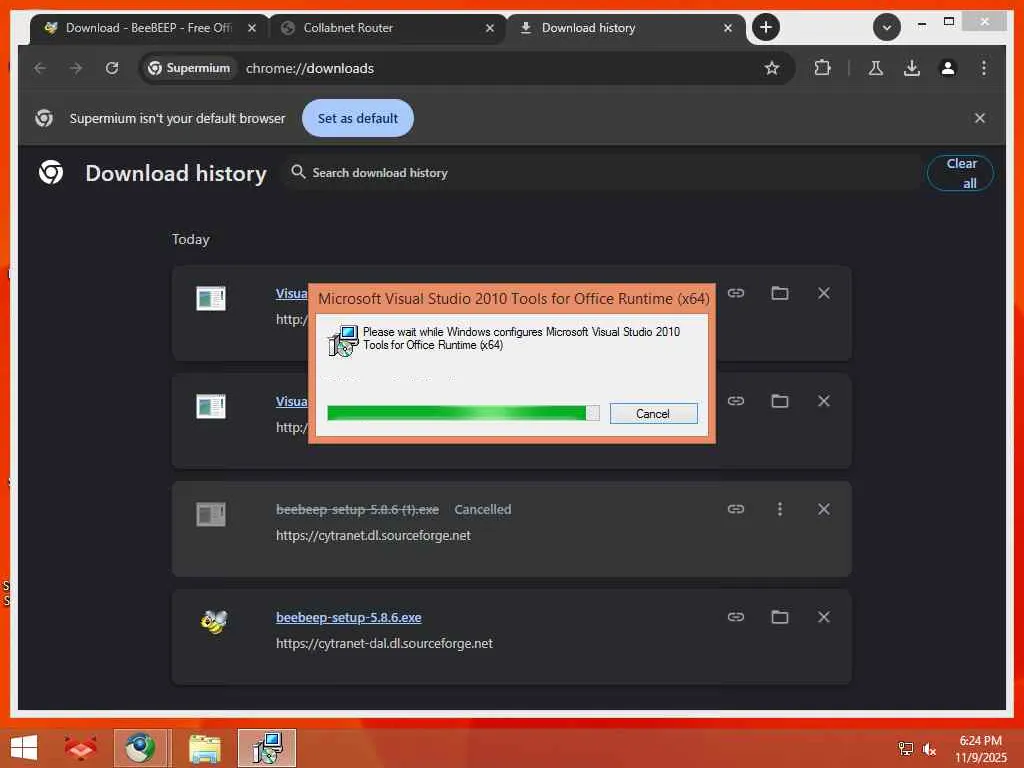Click the https://cytranet-dal.dl.sourceforge.net URL
The image size is (1024, 768).
pyautogui.click(x=384, y=643)
